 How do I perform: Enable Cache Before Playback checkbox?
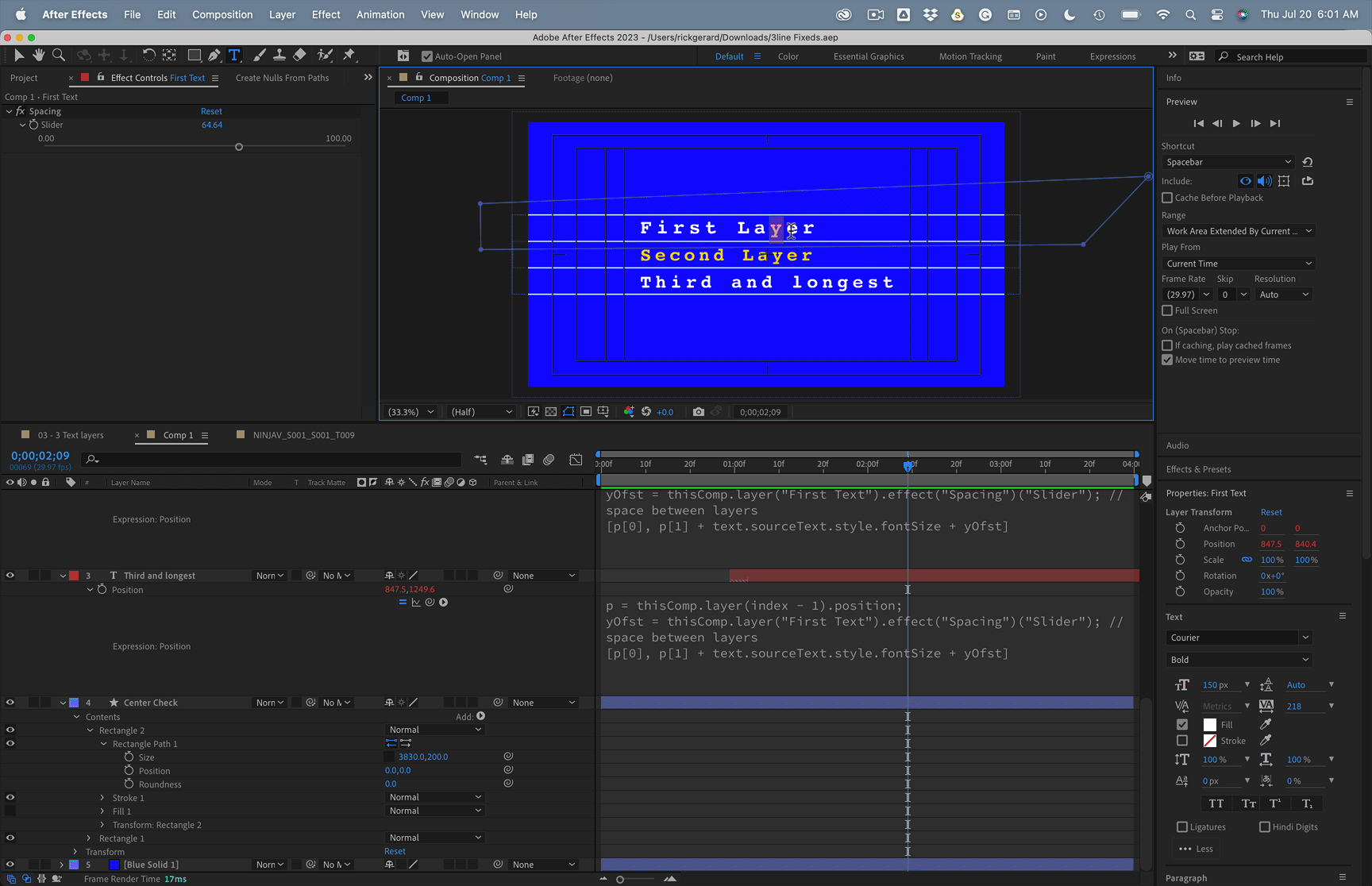tap(1167, 198)
